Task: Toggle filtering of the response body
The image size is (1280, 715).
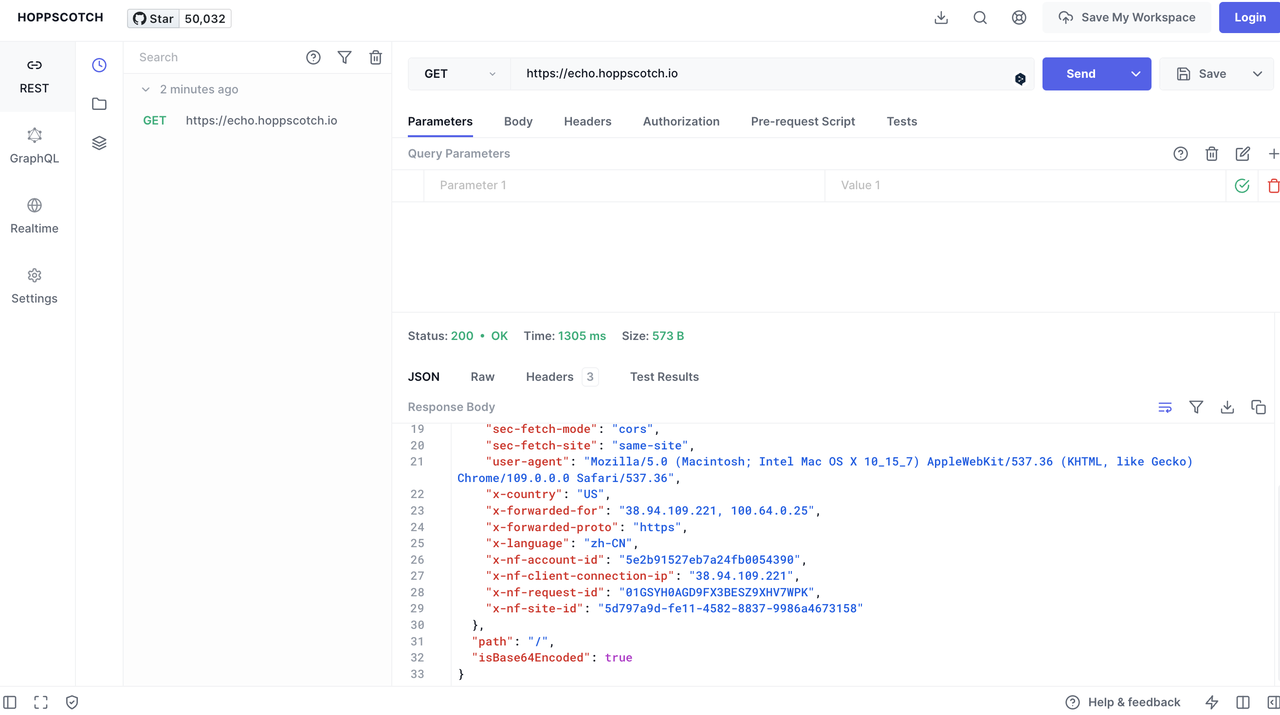Action: pyautogui.click(x=1196, y=407)
